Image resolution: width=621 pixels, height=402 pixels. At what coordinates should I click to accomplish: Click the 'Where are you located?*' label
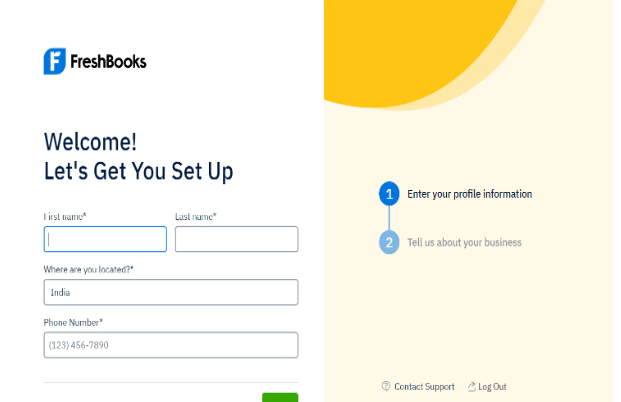[x=89, y=270]
